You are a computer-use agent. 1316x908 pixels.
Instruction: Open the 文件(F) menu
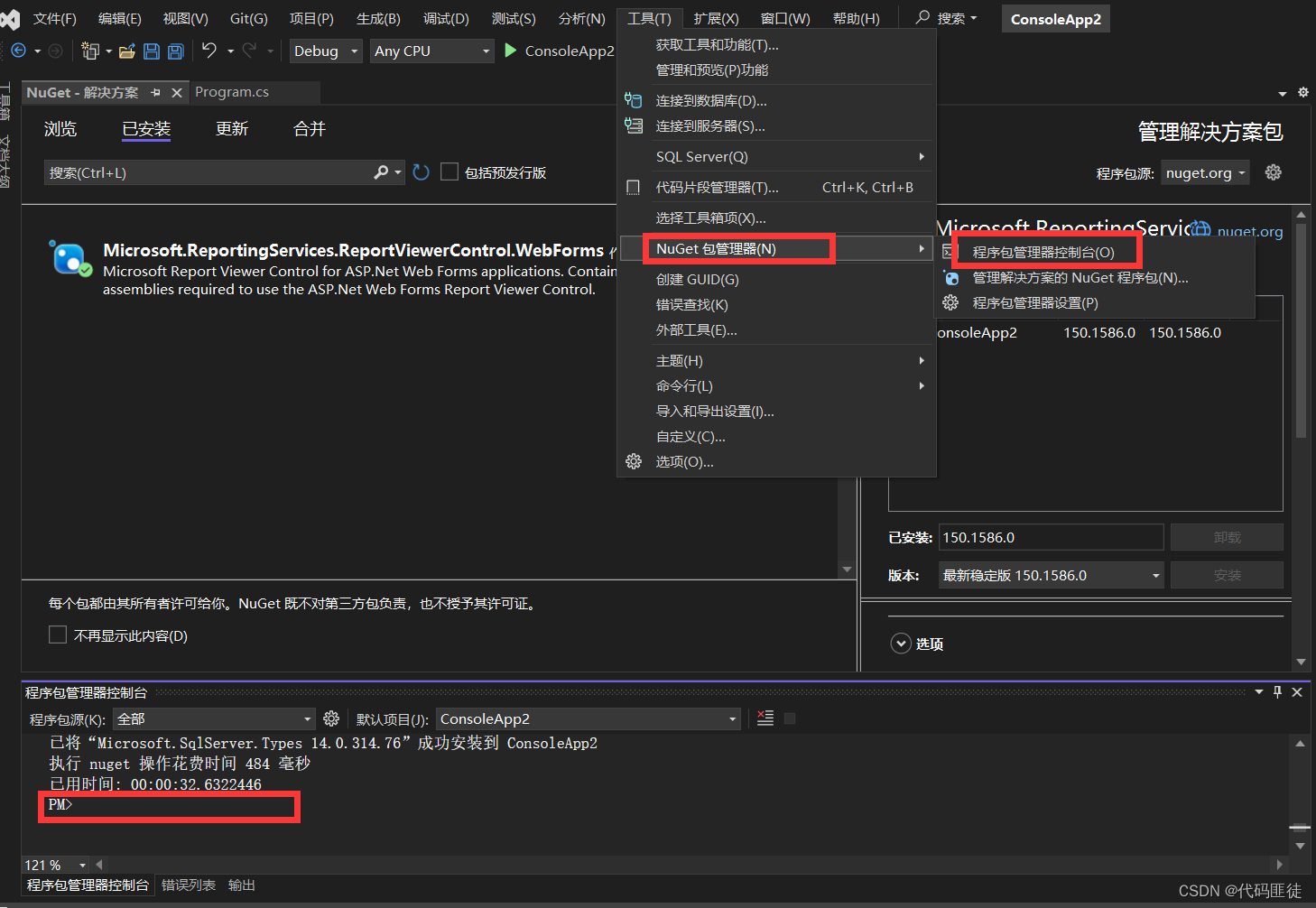(55, 18)
